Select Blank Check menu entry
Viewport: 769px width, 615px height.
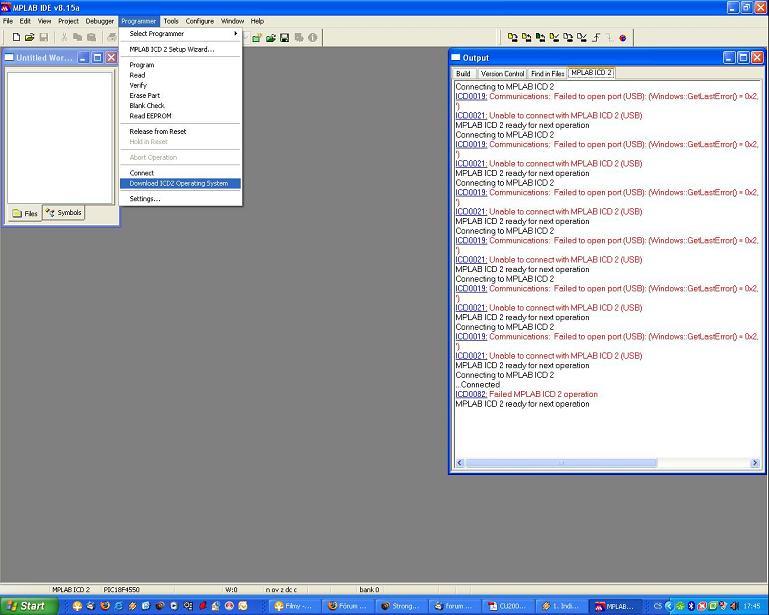coord(180,105)
